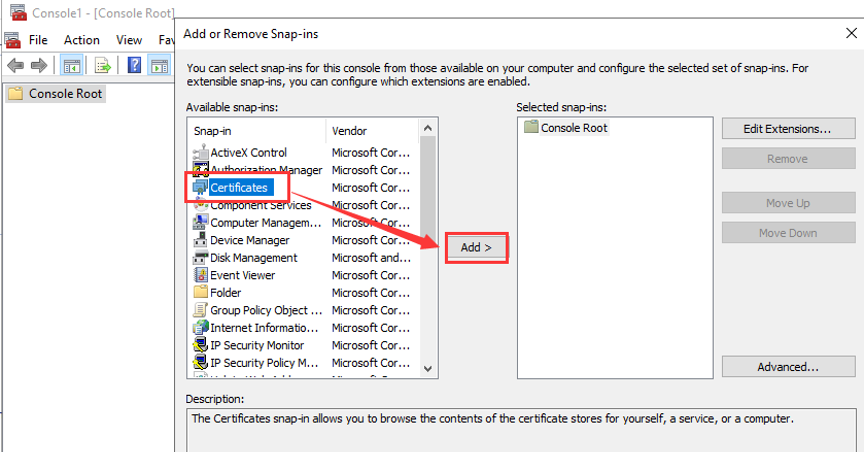Click the Forward arrow in MMC toolbar

tap(39, 66)
